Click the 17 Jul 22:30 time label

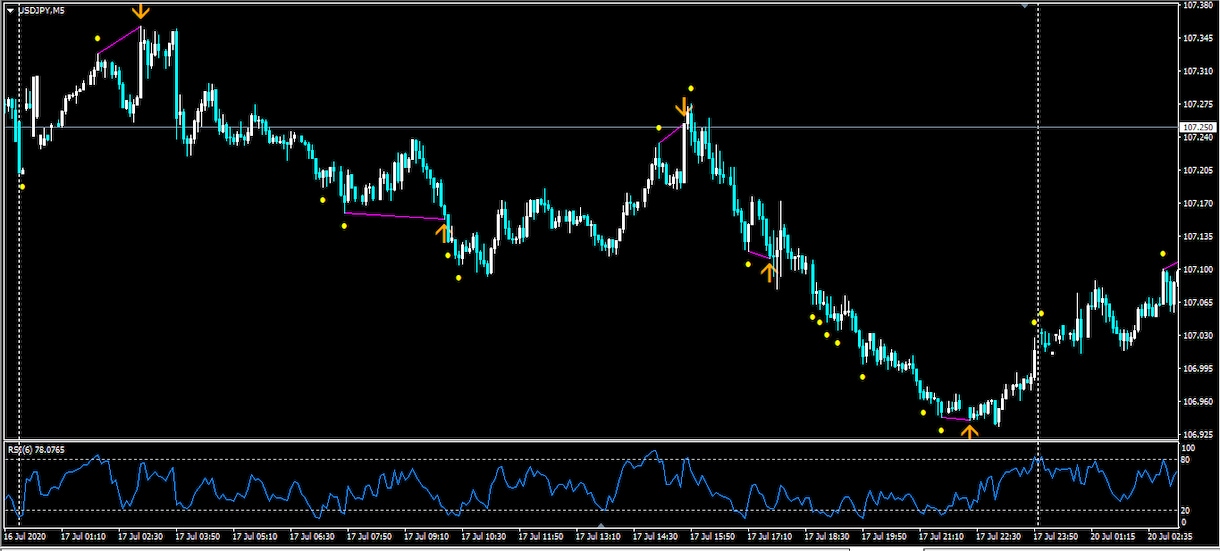pyautogui.click(x=998, y=536)
